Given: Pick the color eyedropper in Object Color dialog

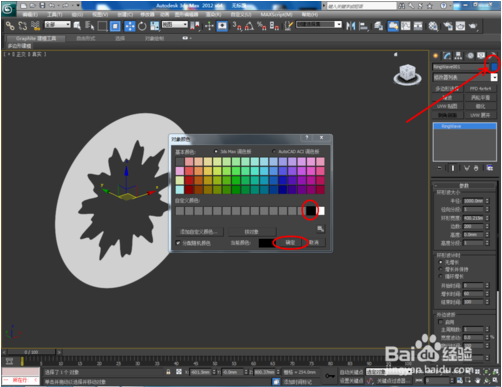Looking at the screenshot, I should (x=320, y=229).
